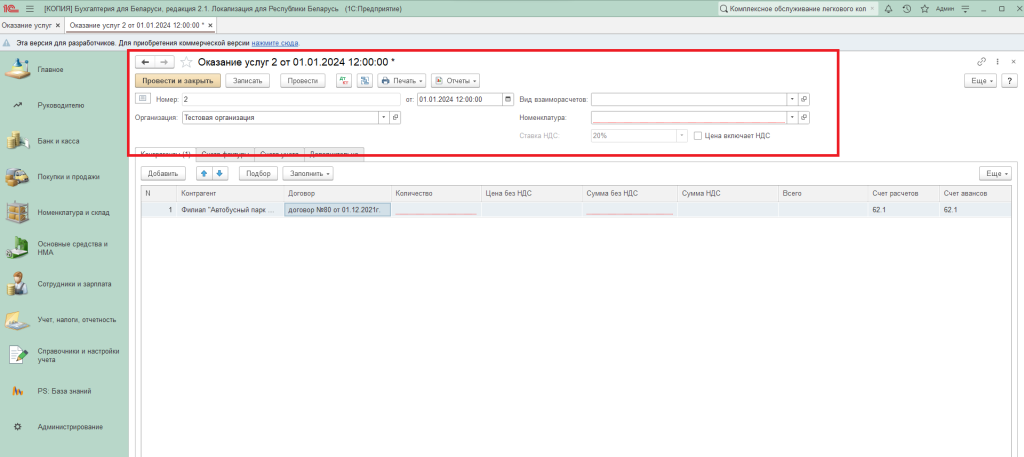Click the back navigation arrow button
The height and width of the screenshot is (457, 1024).
(145, 62)
